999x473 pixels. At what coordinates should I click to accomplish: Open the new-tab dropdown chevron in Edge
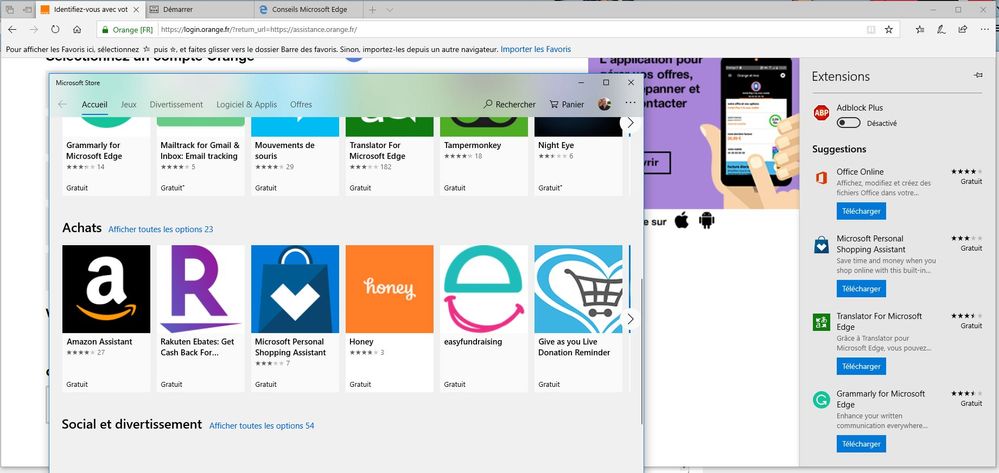389,9
